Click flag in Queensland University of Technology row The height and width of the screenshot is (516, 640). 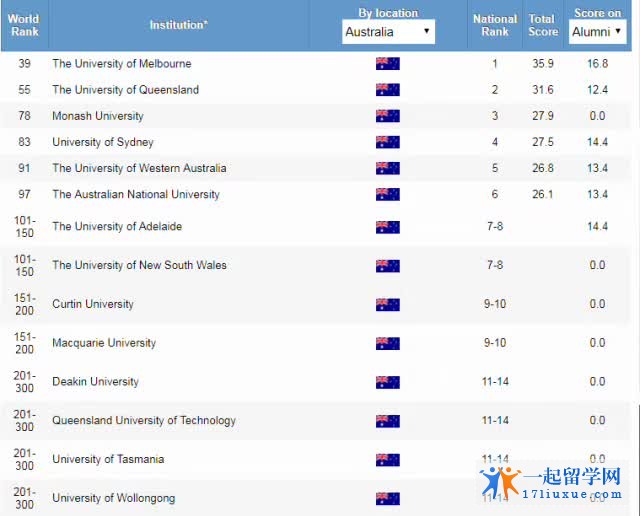coord(388,421)
